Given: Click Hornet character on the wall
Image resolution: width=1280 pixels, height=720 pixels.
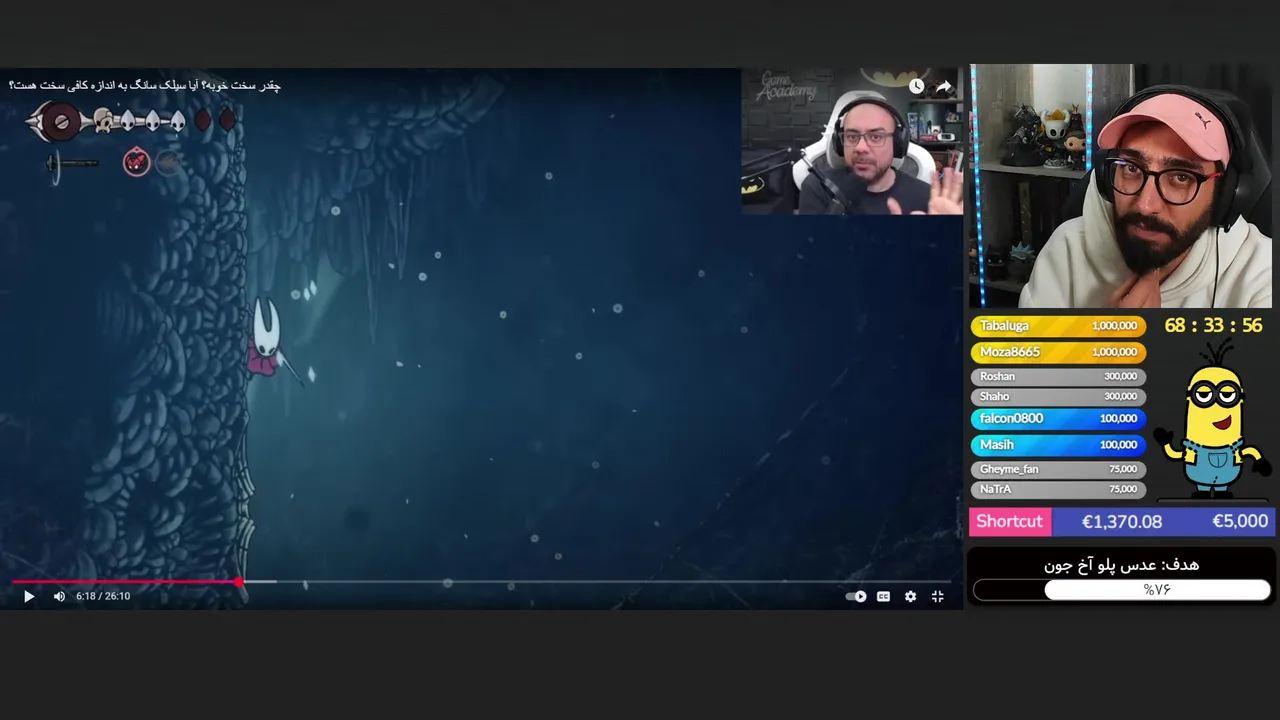Looking at the screenshot, I should click(x=267, y=338).
